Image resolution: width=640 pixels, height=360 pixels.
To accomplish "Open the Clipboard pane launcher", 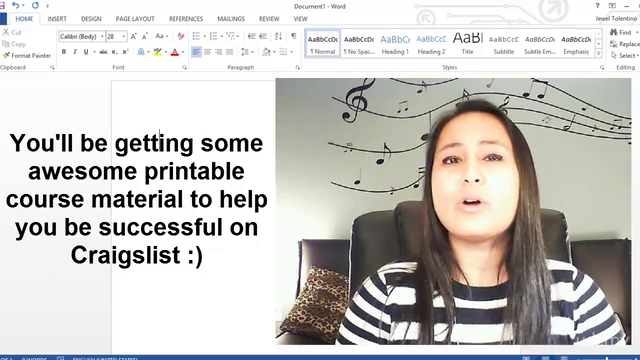I will [52, 67].
